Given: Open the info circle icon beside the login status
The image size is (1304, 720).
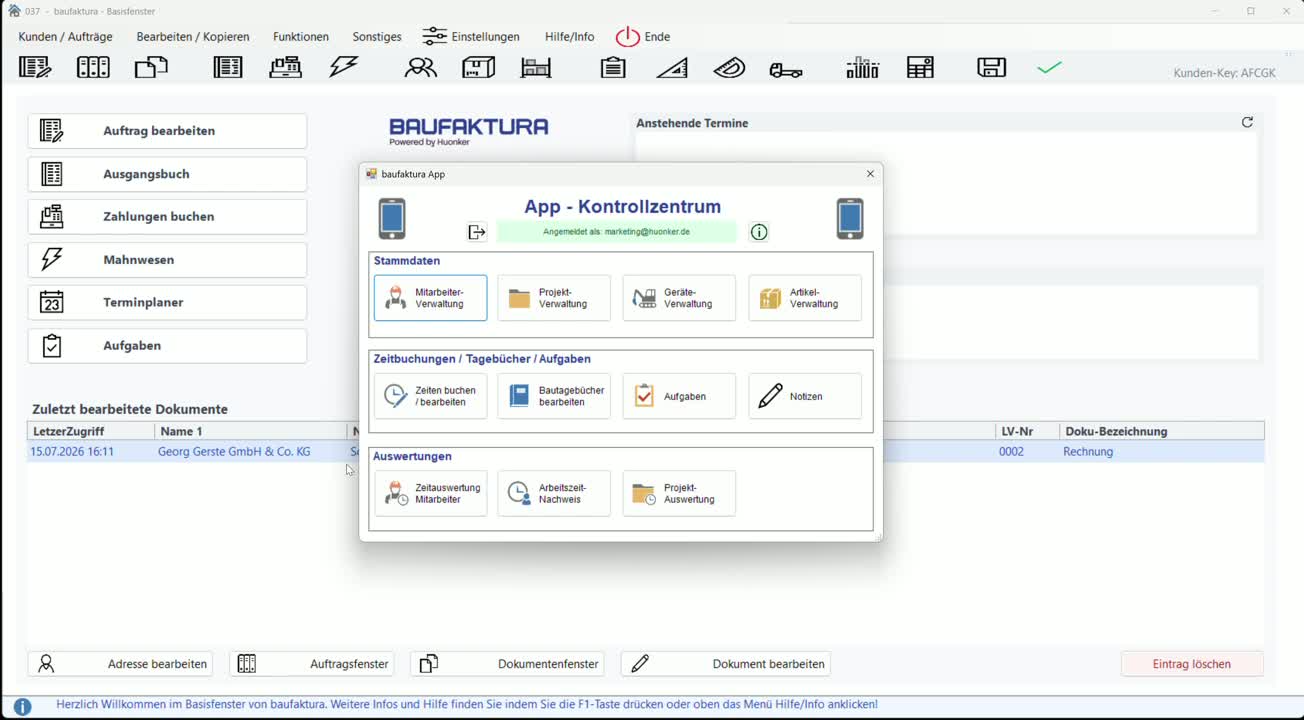Looking at the screenshot, I should click(x=759, y=232).
